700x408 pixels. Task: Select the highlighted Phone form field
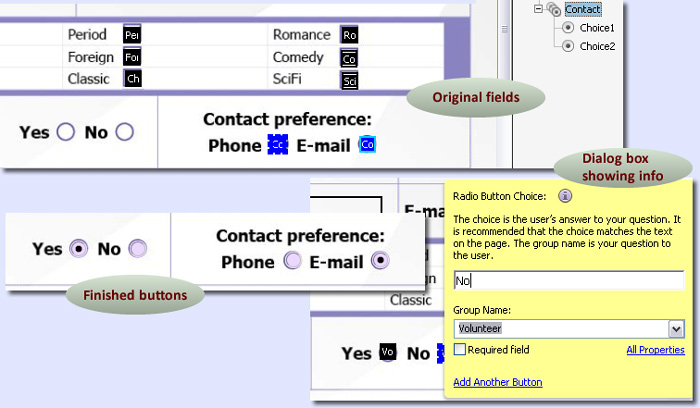click(277, 146)
